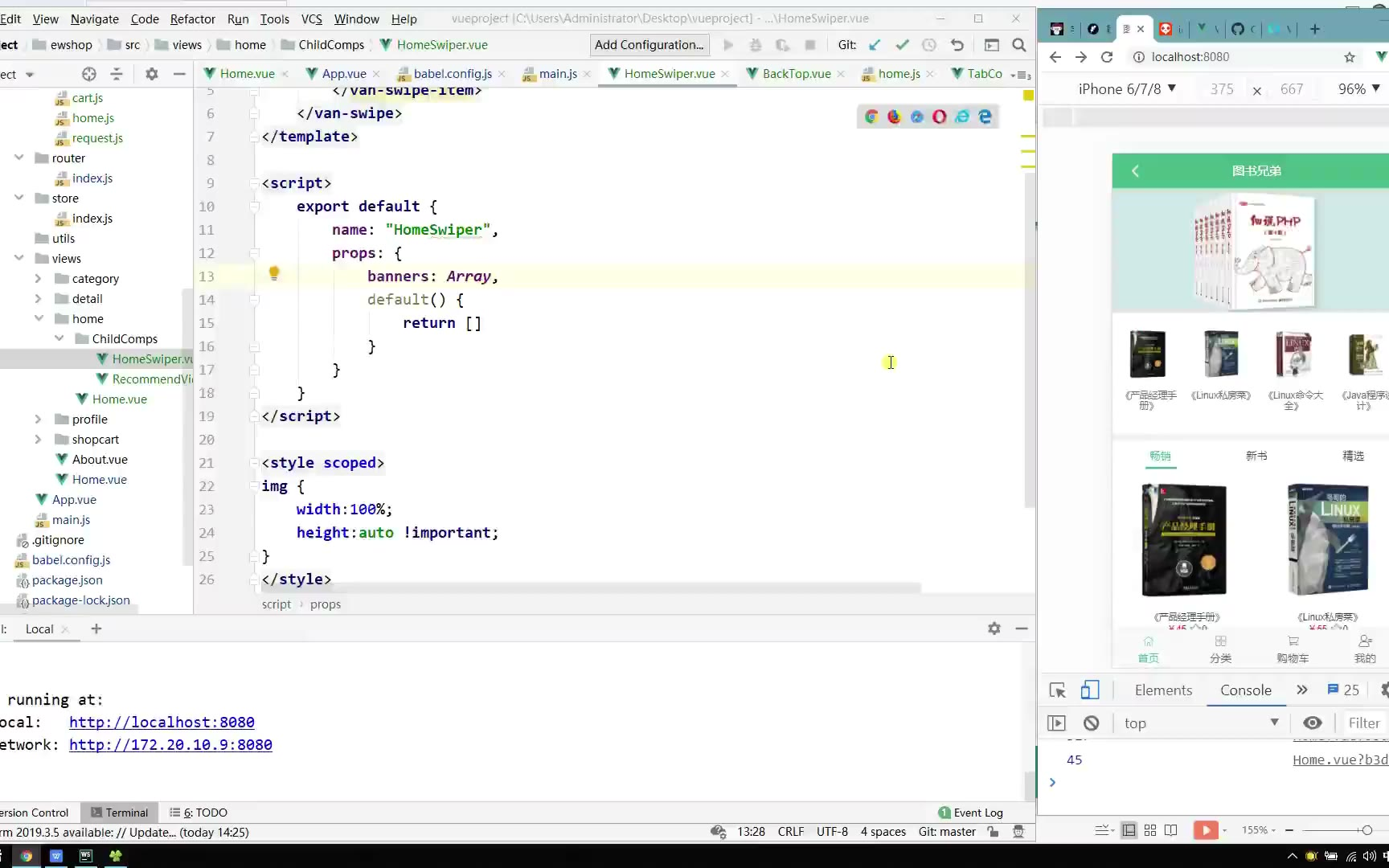Click the intention lightbulb on line 13
This screenshot has width=1389, height=868.
pyautogui.click(x=274, y=273)
